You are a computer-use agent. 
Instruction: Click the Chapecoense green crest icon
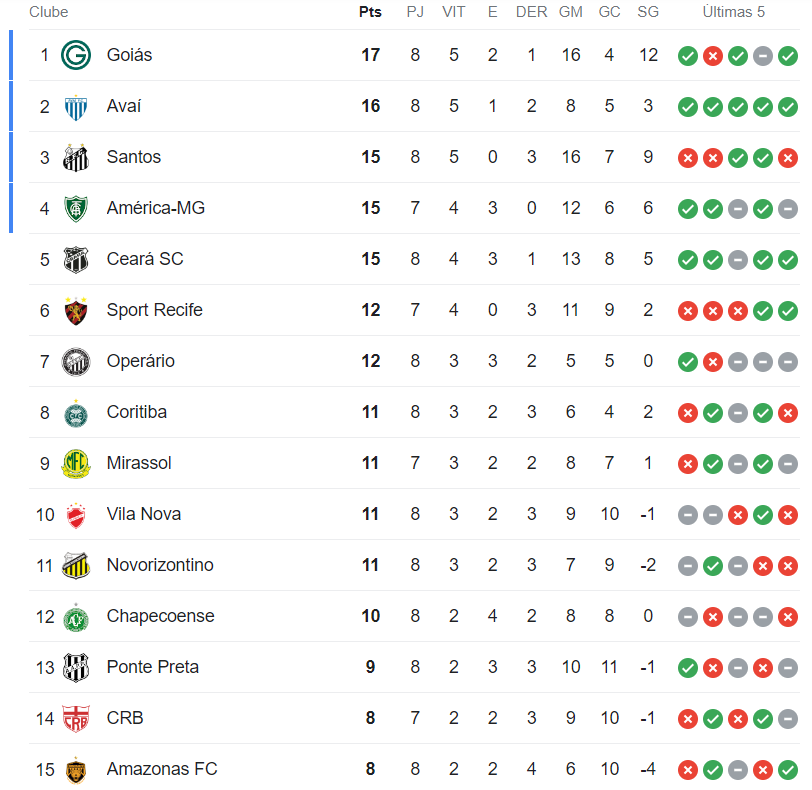pyautogui.click(x=76, y=616)
